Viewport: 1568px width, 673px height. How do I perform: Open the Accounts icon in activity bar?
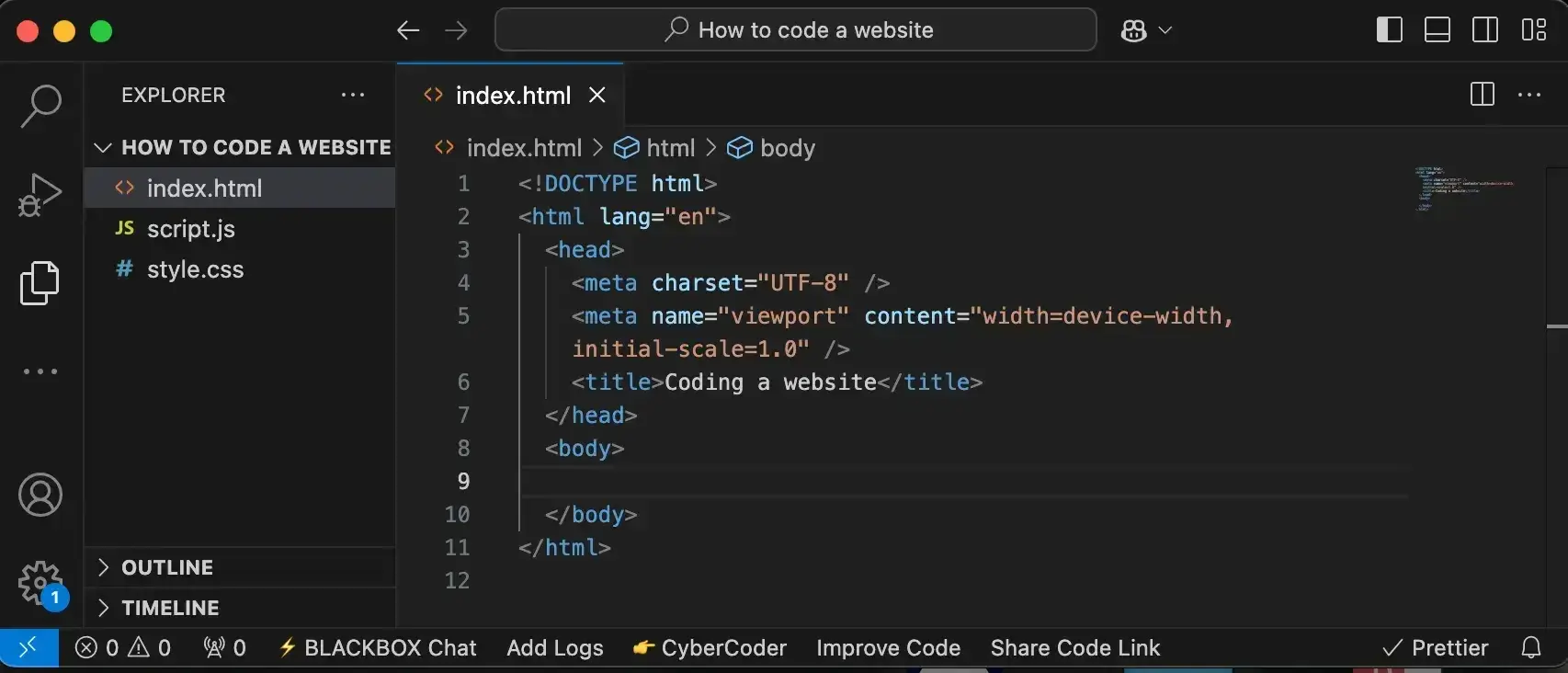tap(40, 496)
